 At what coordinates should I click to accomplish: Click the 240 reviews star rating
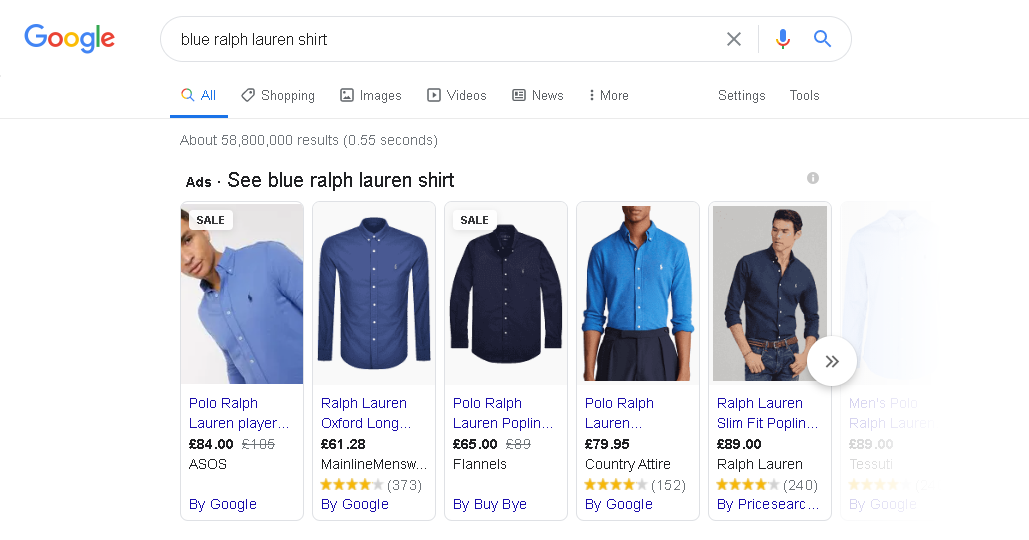766,485
